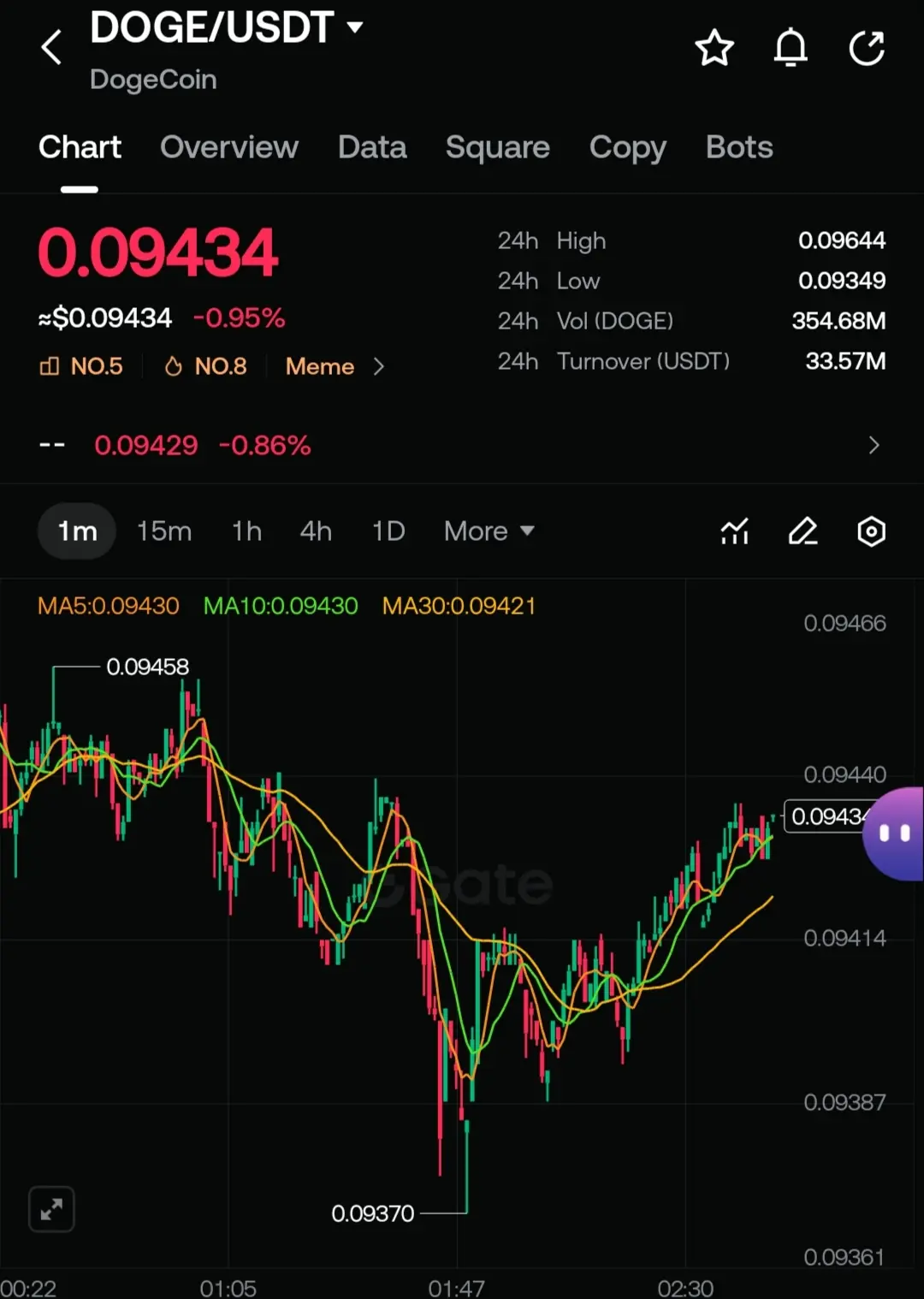Expand chart to fullscreen
924x1299 pixels.
[51, 1209]
